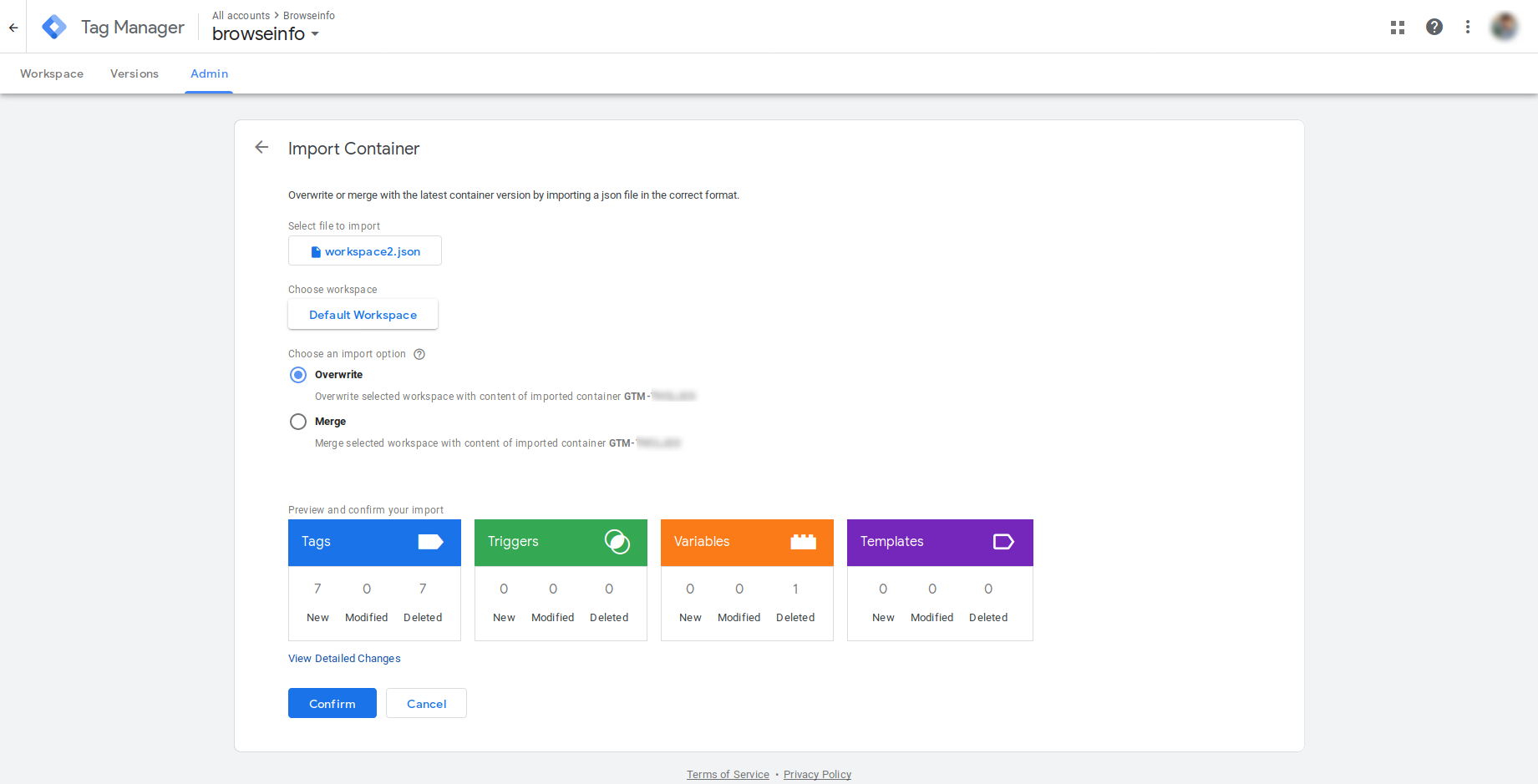Click the Tag Manager diamond logo

(54, 27)
